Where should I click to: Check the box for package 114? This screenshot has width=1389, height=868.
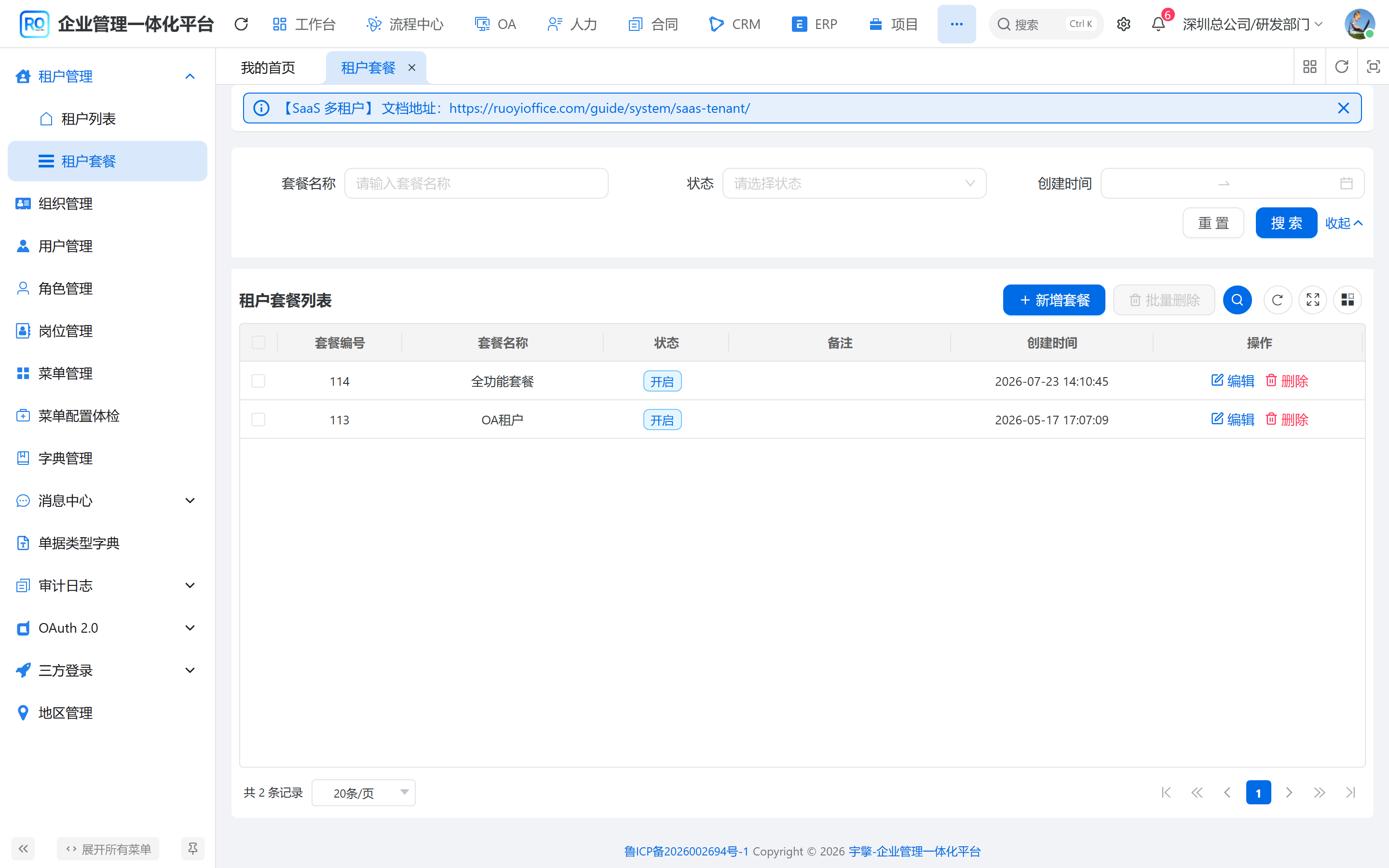click(259, 381)
